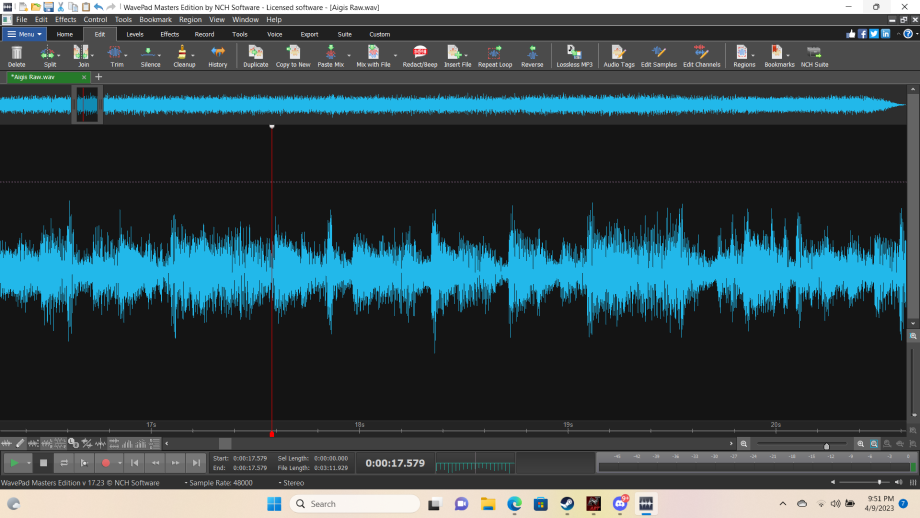Switch to the Levels ribbon tab
Viewport: 920px width, 518px height.
click(x=134, y=34)
